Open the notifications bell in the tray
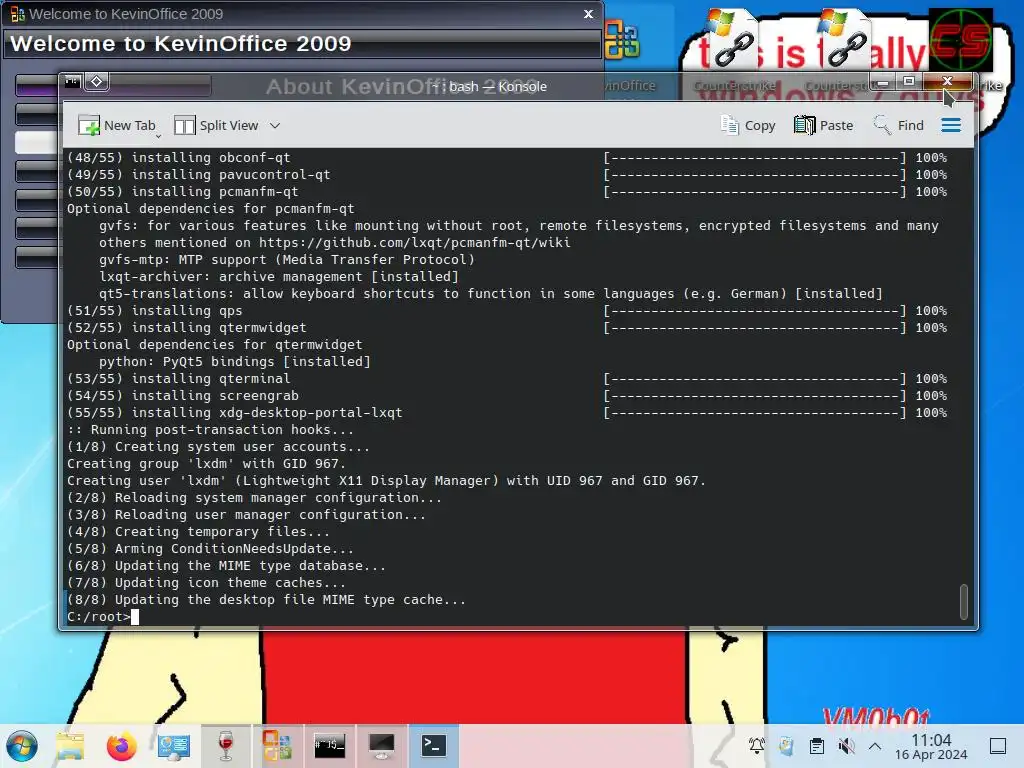 tap(756, 746)
